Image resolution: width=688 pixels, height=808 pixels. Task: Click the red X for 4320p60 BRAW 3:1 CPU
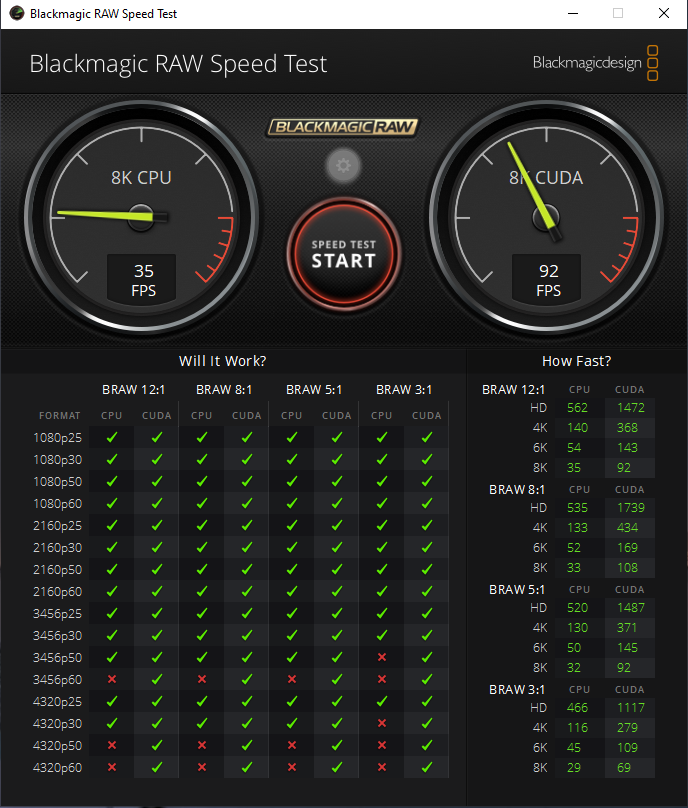pos(382,767)
